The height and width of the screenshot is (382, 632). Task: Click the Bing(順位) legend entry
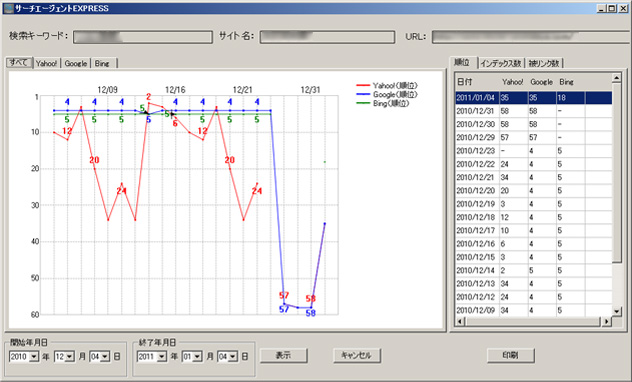coord(383,104)
